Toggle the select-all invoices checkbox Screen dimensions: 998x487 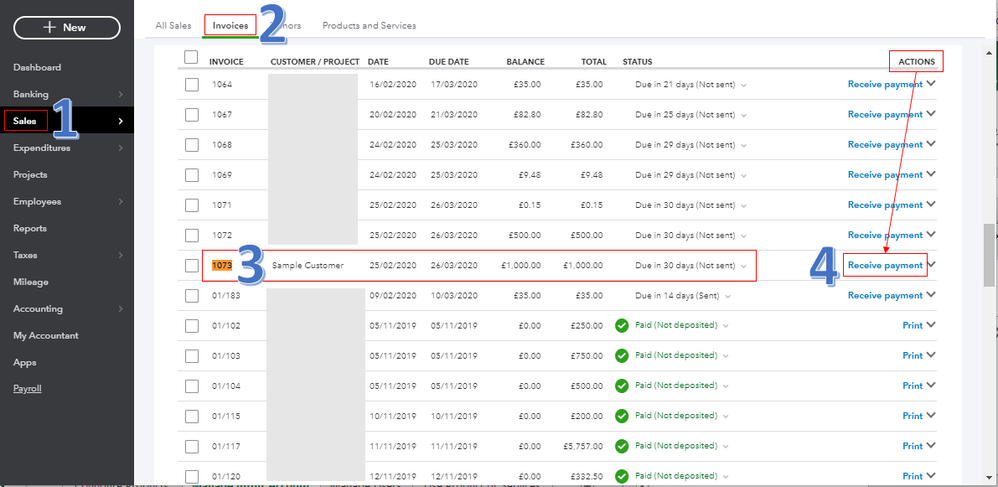[x=191, y=57]
